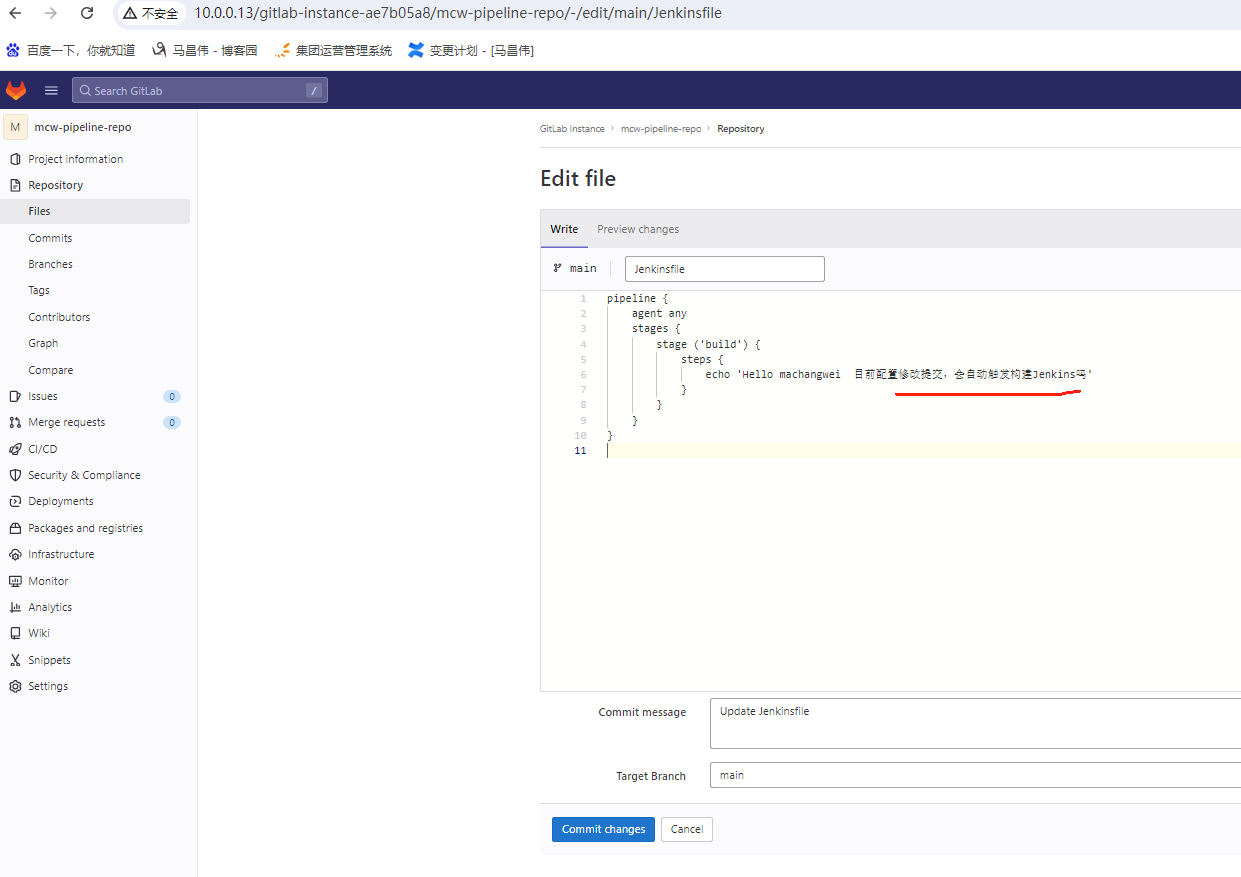Image resolution: width=1241 pixels, height=877 pixels.
Task: Switch to the Preview changes tab
Action: (638, 229)
